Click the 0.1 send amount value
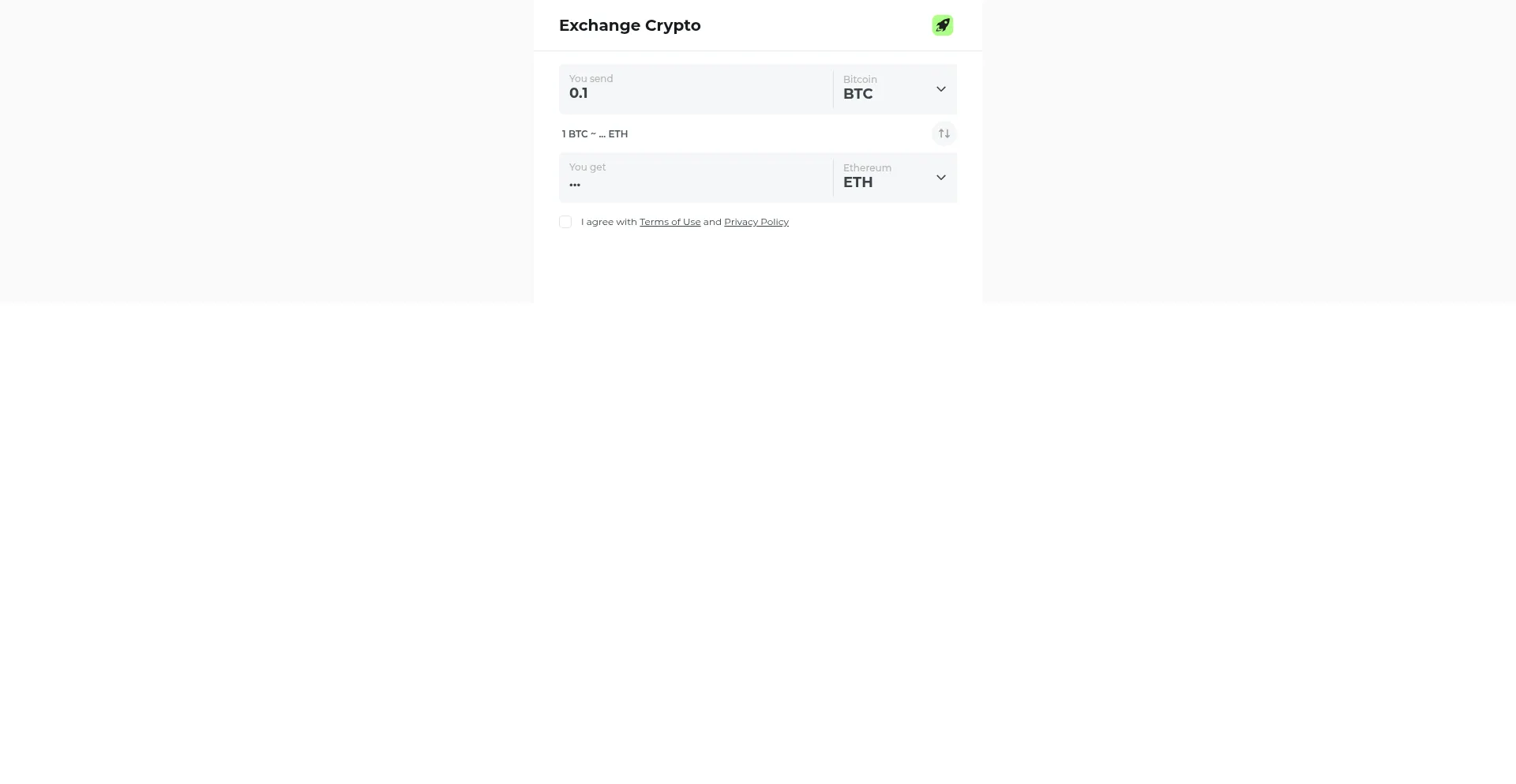This screenshot has height=784, width=1516. (579, 93)
